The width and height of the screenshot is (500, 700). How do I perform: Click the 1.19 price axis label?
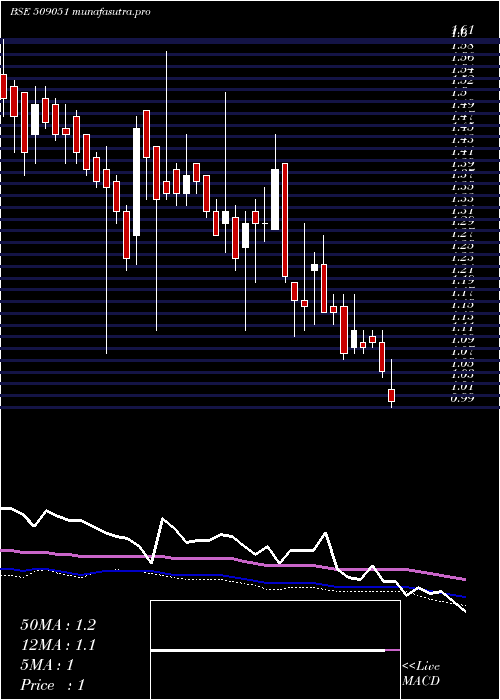click(x=462, y=282)
